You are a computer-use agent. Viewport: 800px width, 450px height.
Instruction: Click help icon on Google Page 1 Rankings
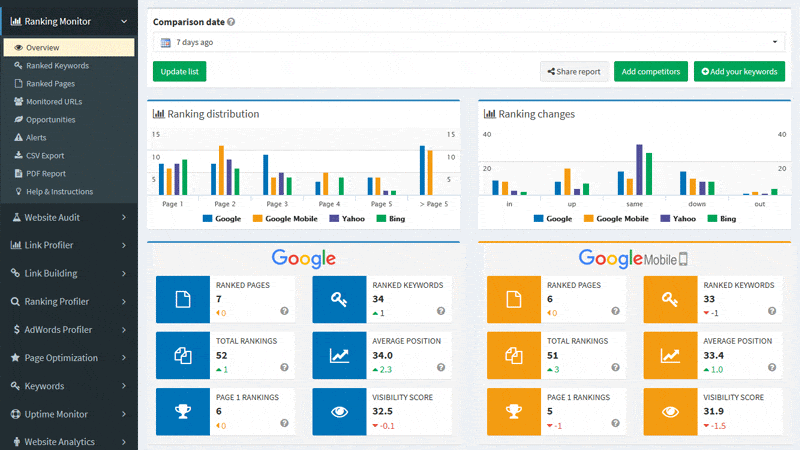(x=284, y=423)
